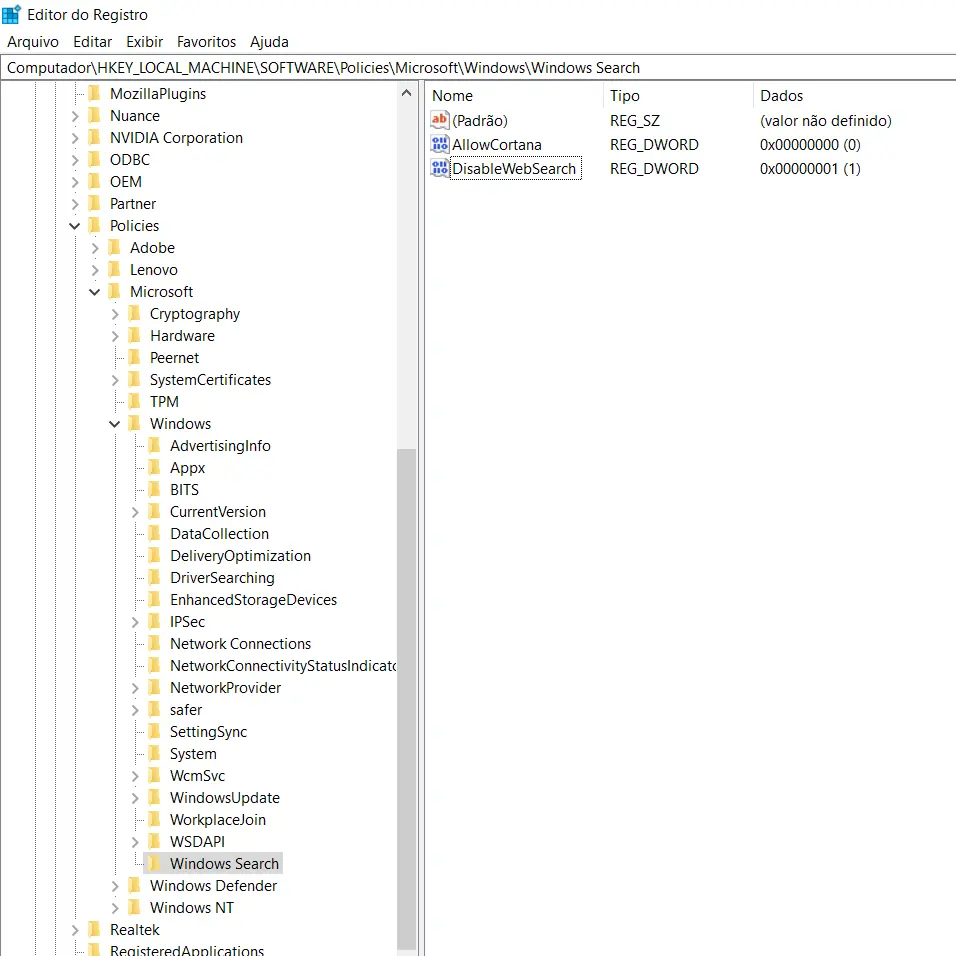Viewport: 956px width, 956px height.
Task: Click the Nuance folder icon
Action: click(95, 115)
